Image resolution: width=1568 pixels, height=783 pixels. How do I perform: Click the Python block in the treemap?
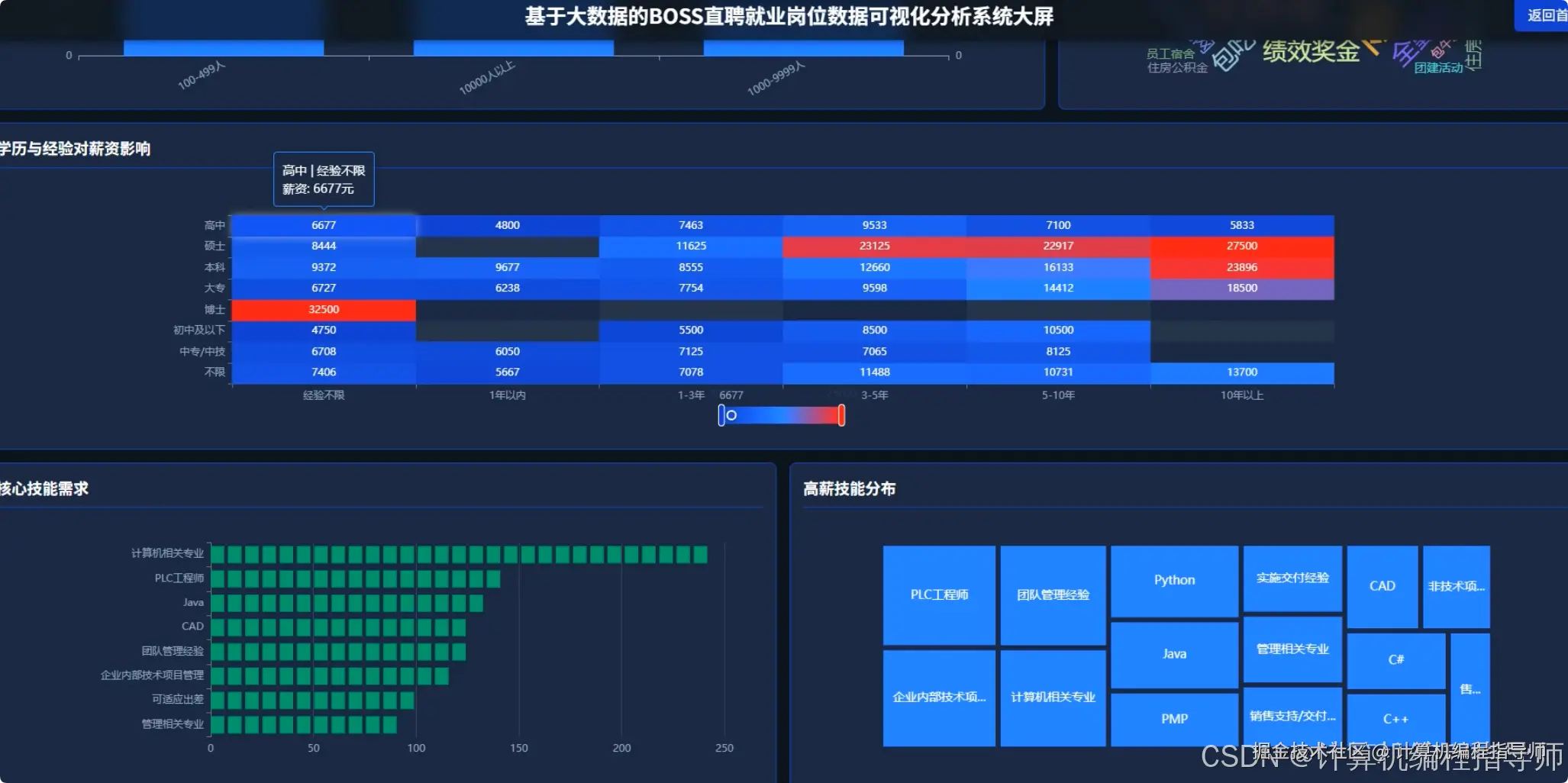pos(1174,581)
